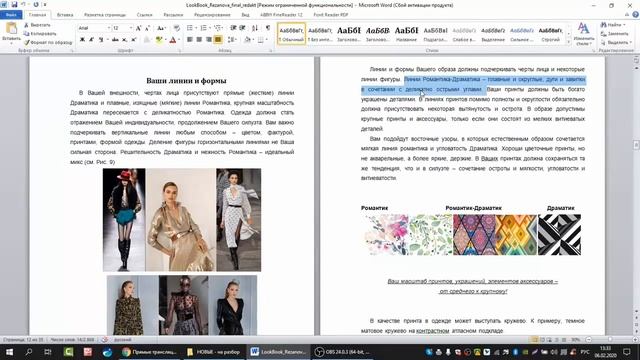Click the Undo arrow in quick access toolbar
The height and width of the screenshot is (360, 640).
tap(24, 4)
